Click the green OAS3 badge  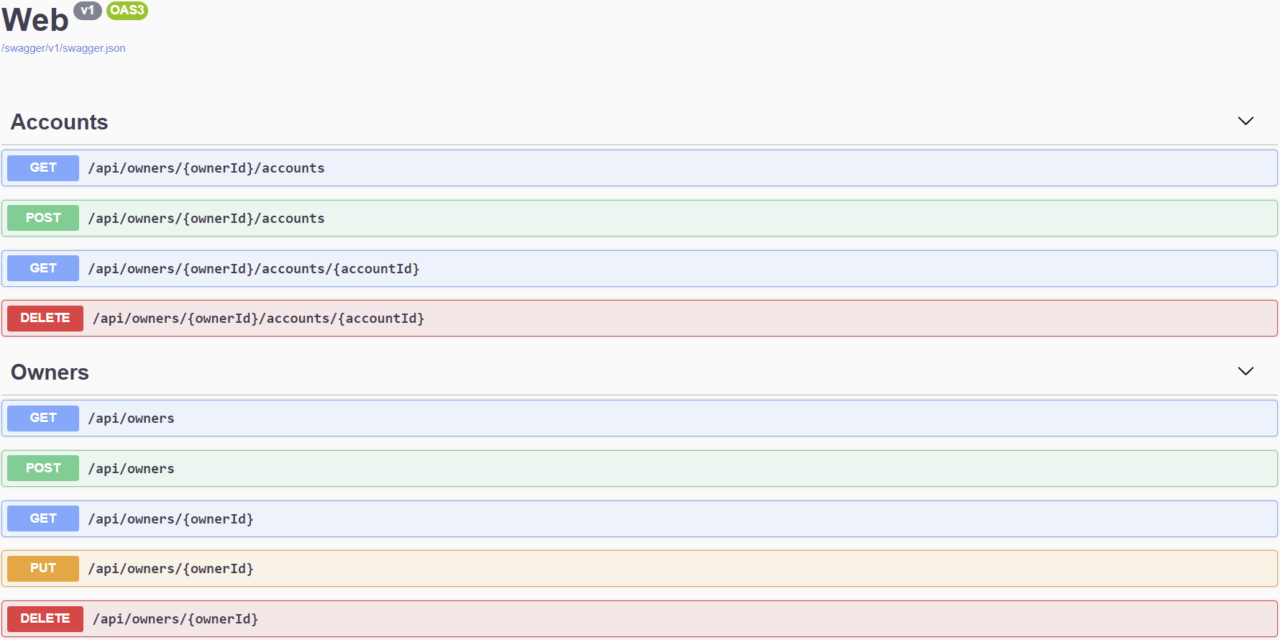[127, 11]
